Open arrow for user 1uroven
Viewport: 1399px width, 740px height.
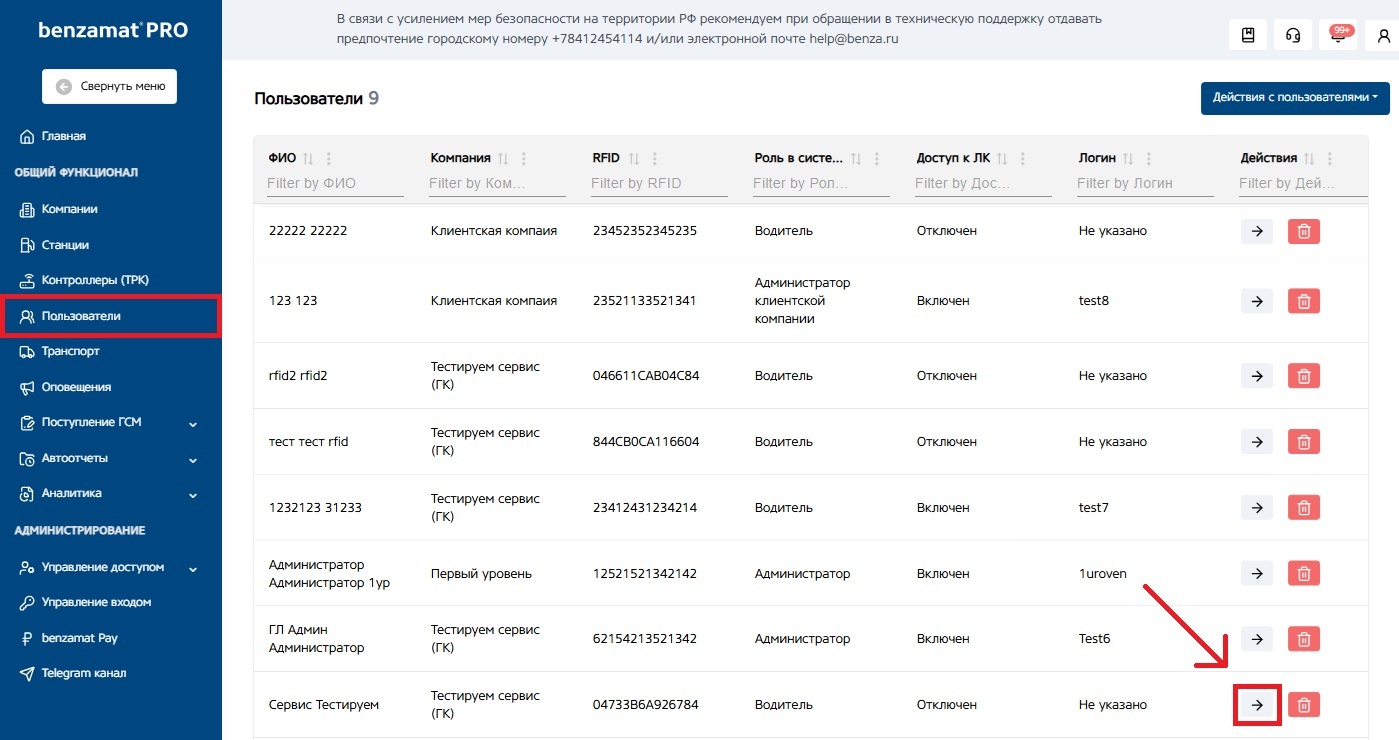click(x=1257, y=574)
